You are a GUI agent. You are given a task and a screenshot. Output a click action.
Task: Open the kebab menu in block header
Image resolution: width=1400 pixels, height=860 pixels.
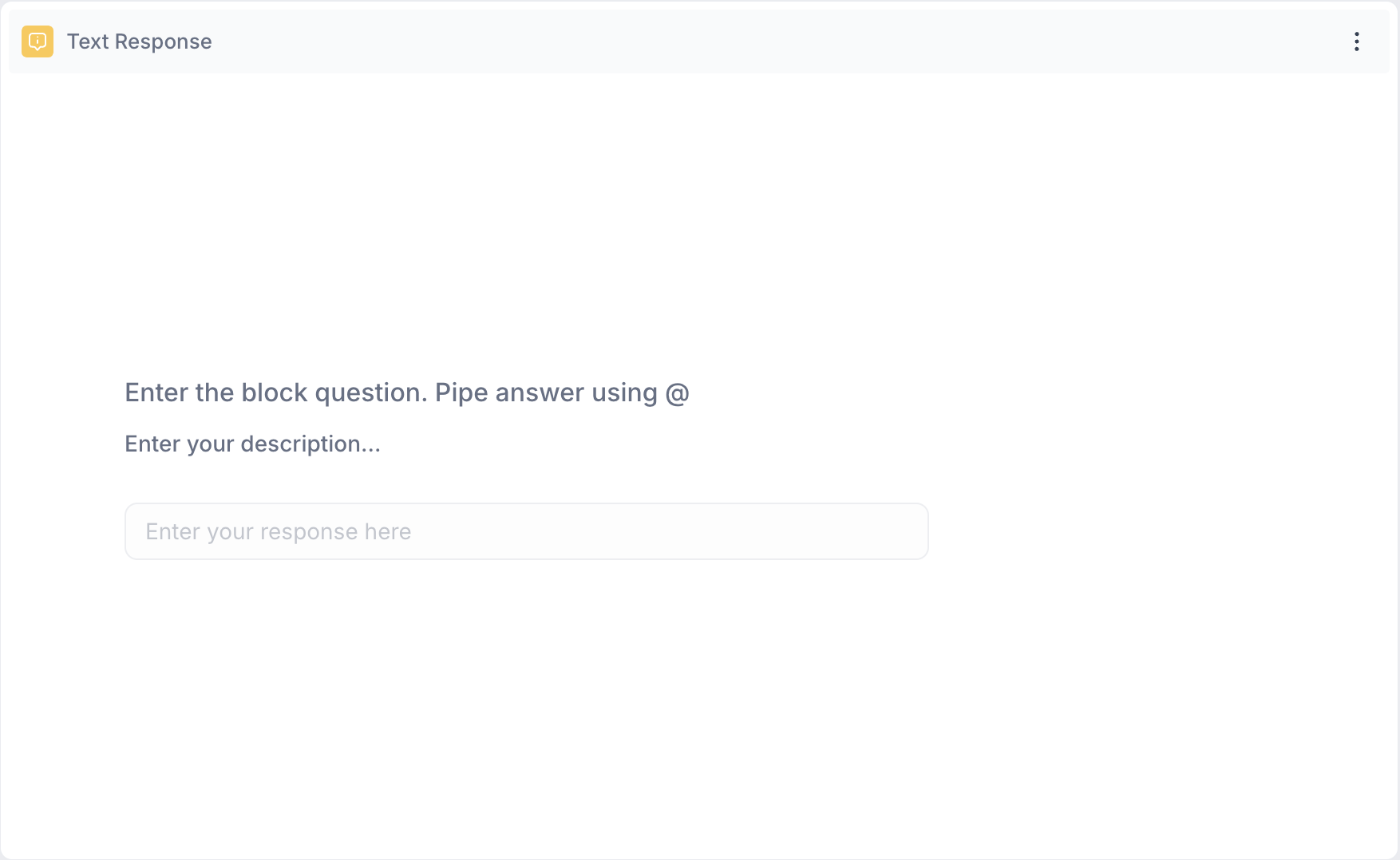(1356, 41)
